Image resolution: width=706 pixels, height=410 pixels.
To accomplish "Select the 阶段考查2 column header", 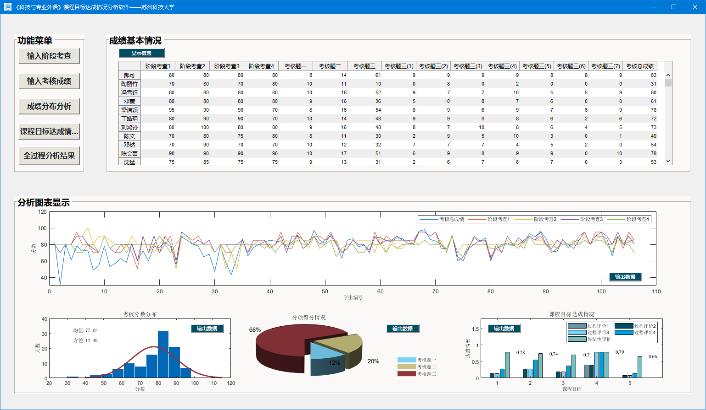I will pyautogui.click(x=194, y=66).
